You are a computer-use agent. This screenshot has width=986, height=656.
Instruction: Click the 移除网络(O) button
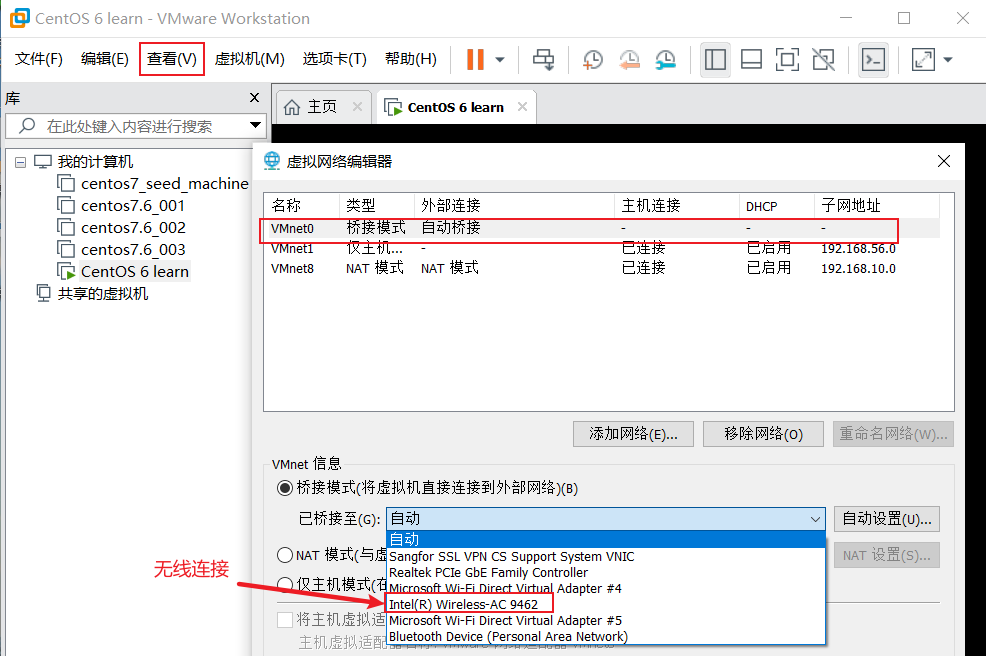(763, 434)
